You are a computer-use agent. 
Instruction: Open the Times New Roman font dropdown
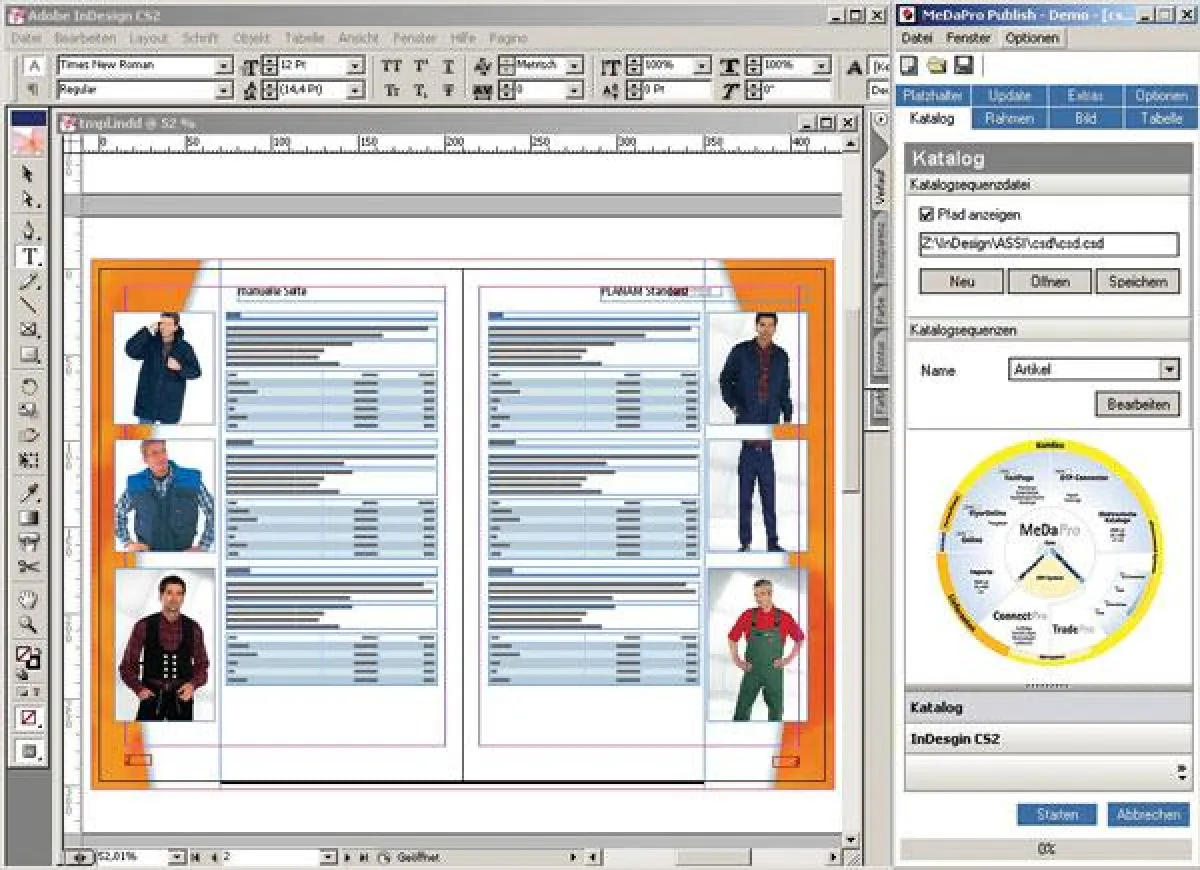pyautogui.click(x=224, y=66)
